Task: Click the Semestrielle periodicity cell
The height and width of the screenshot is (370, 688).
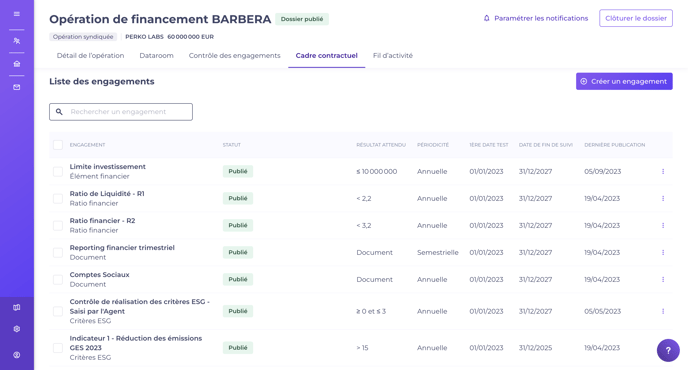Action: click(437, 252)
